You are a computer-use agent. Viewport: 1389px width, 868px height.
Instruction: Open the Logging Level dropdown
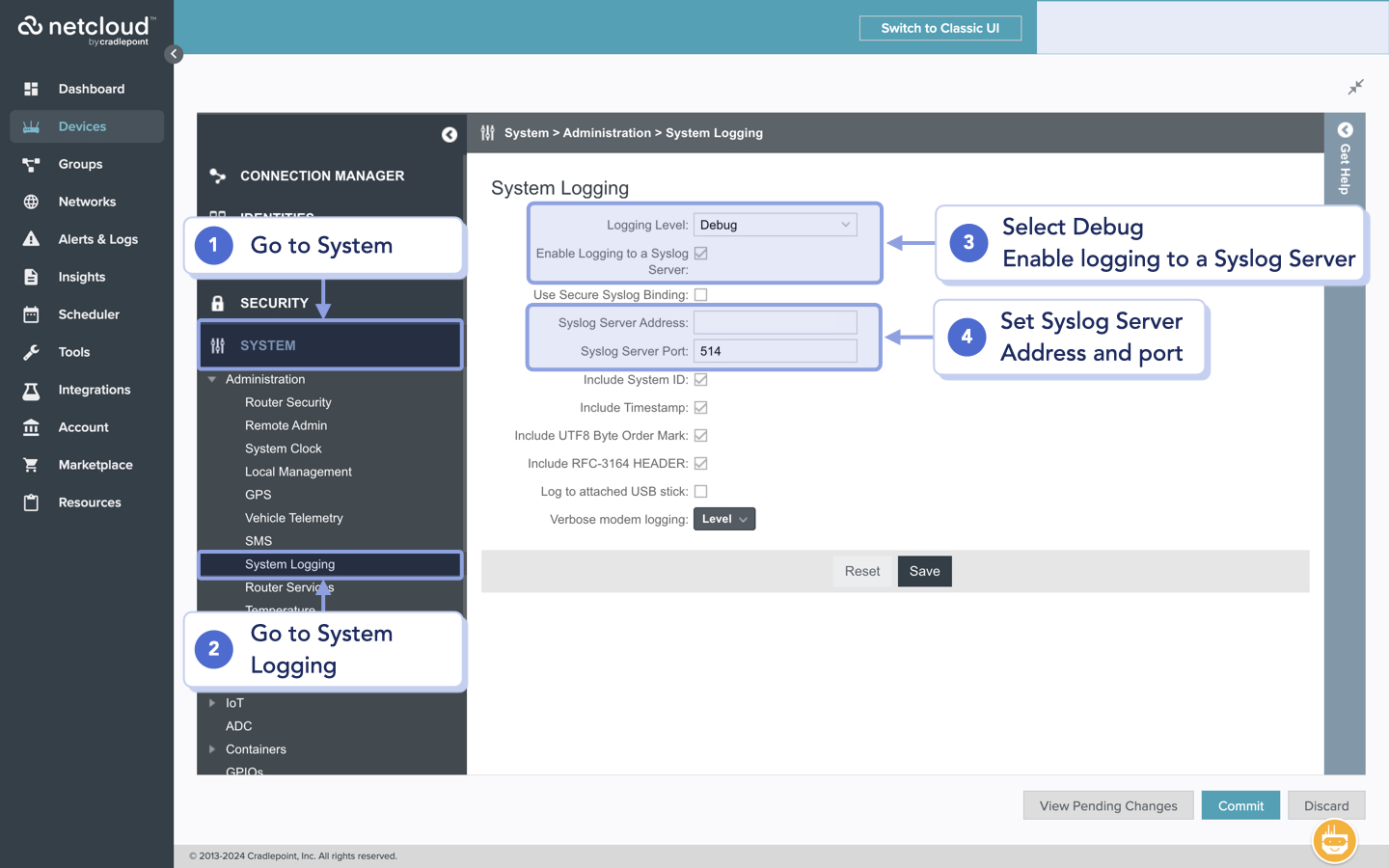pos(775,224)
